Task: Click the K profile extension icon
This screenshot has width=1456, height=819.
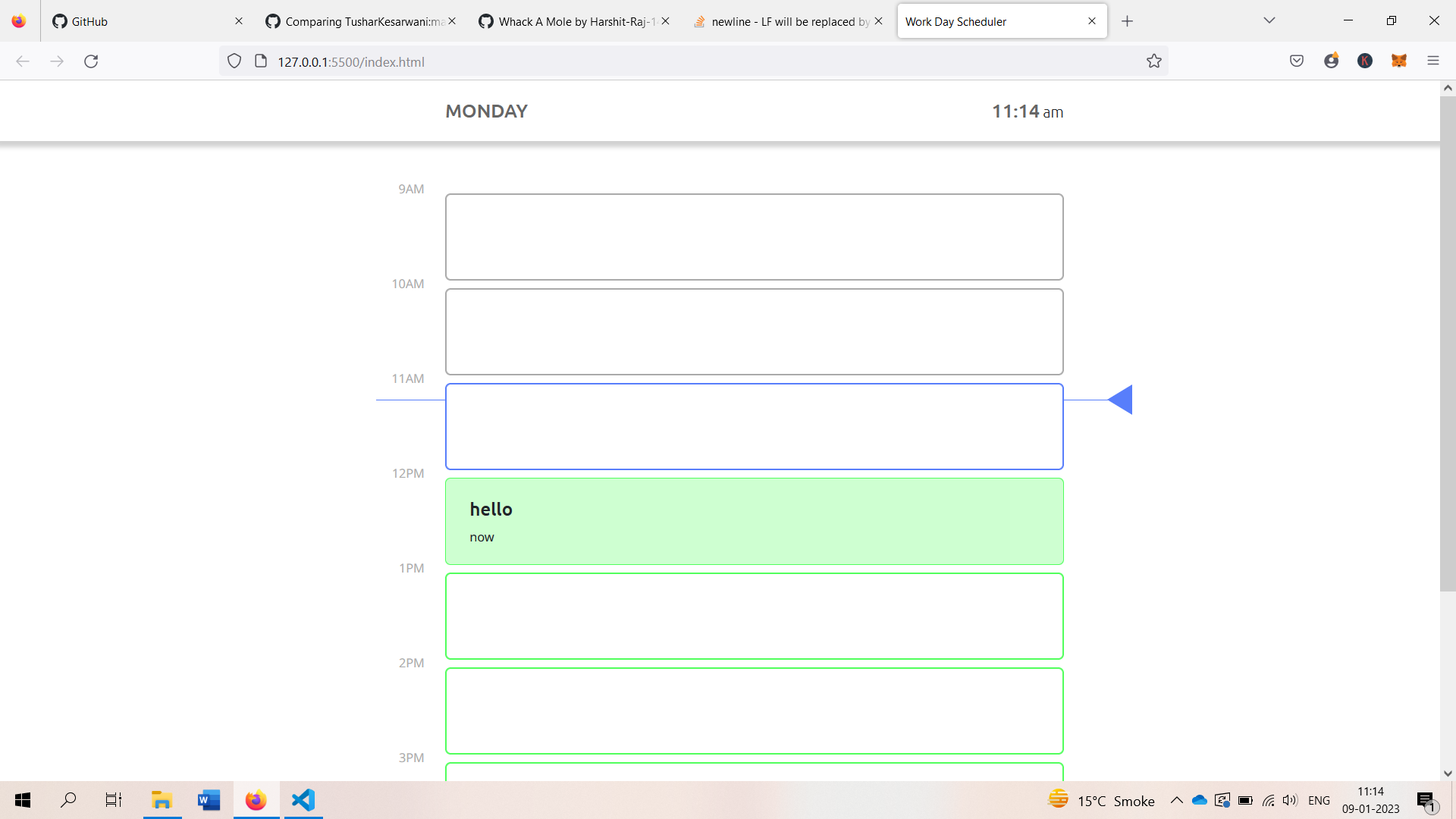Action: (1365, 61)
